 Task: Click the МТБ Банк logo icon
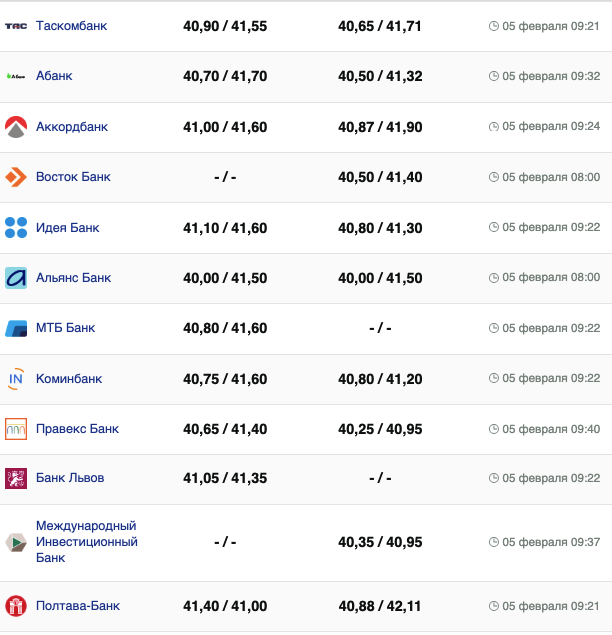16,328
